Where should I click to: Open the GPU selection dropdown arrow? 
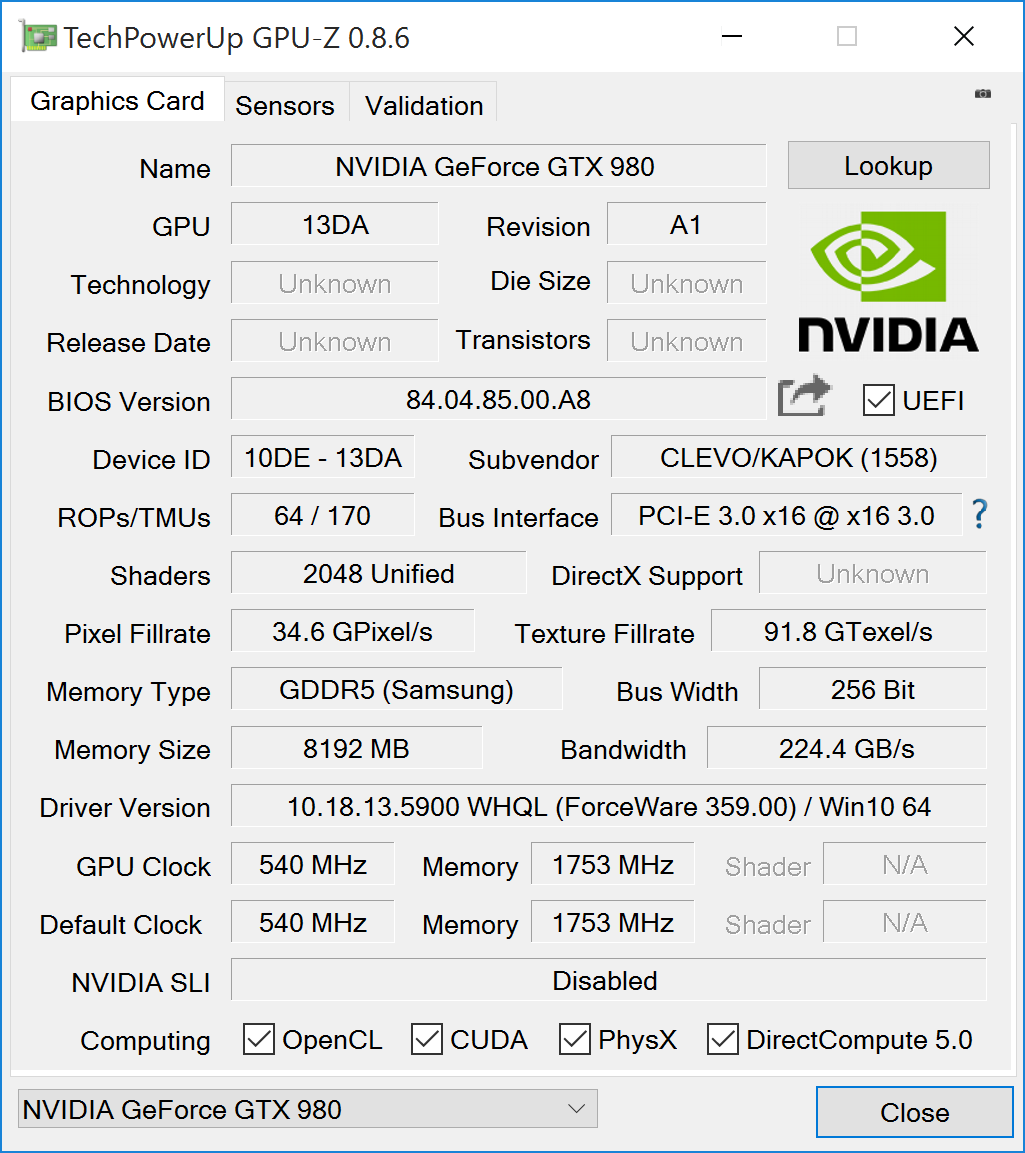[x=576, y=1108]
